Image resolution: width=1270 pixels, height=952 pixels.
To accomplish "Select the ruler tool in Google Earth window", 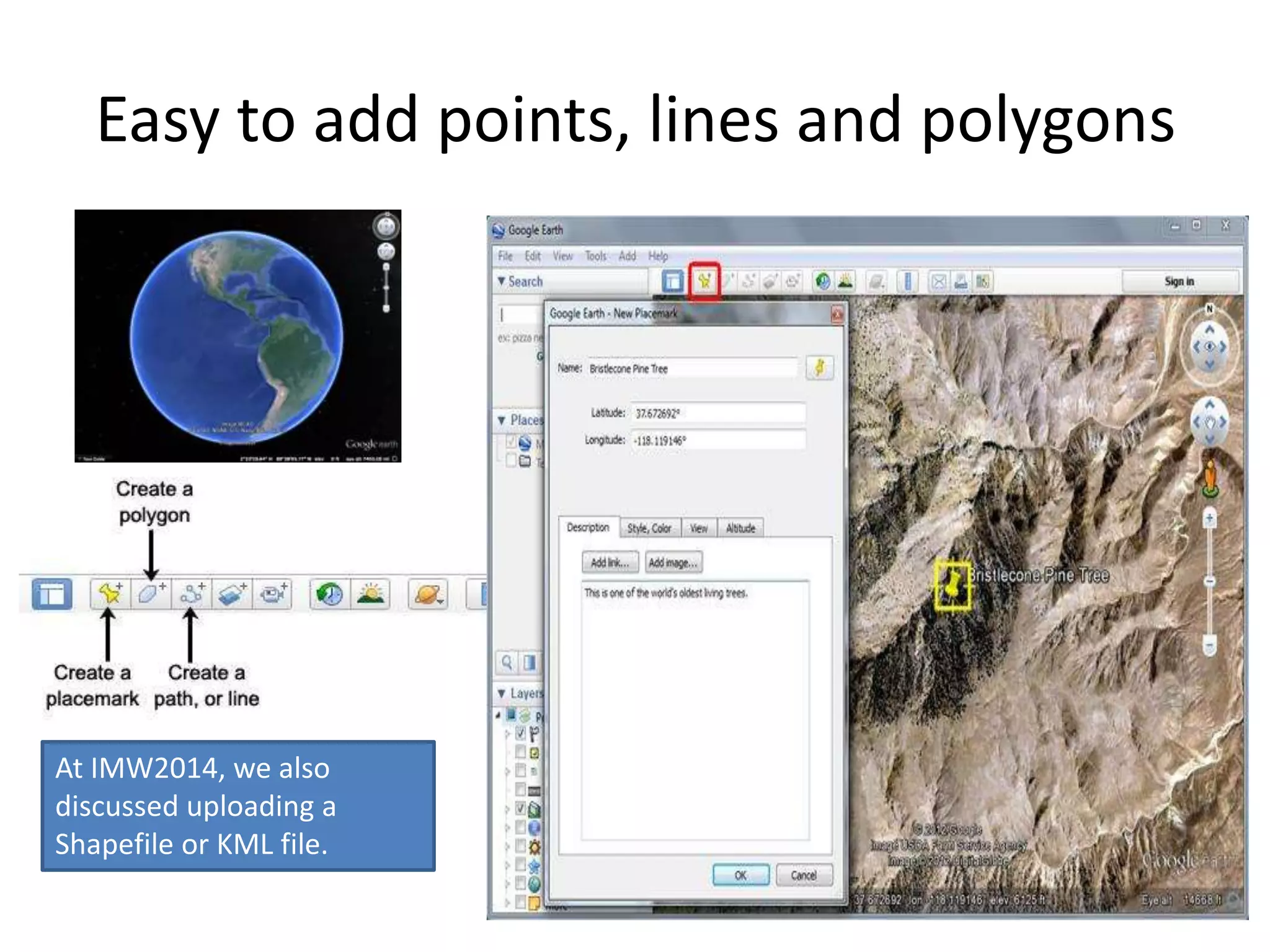I will (x=908, y=282).
